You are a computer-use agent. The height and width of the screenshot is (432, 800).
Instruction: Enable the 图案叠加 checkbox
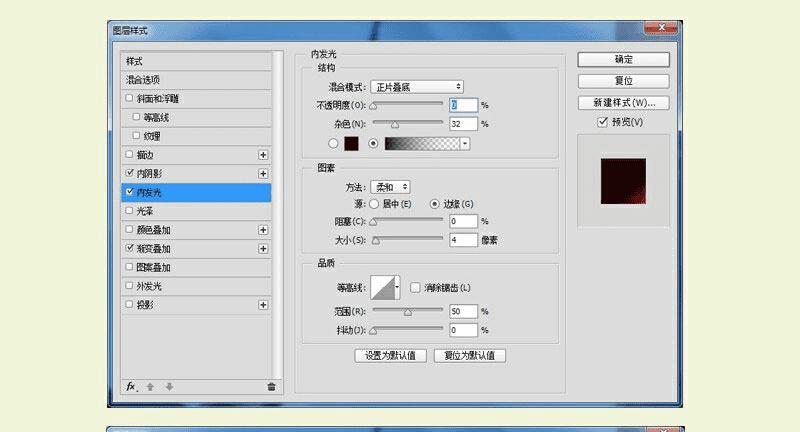coord(129,267)
